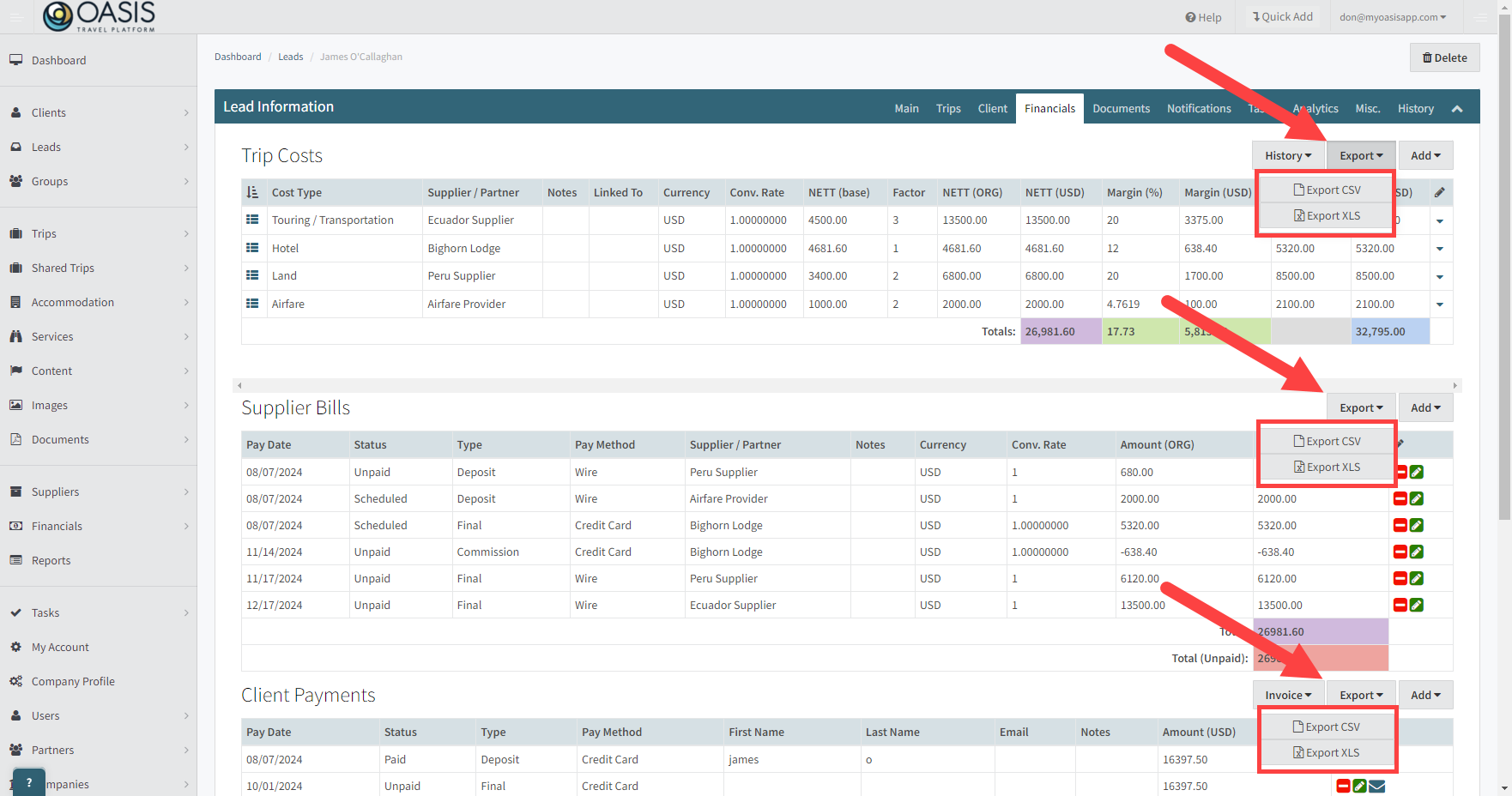This screenshot has width=1512, height=796.
Task: Switch to the Notifications tab
Action: click(1199, 108)
